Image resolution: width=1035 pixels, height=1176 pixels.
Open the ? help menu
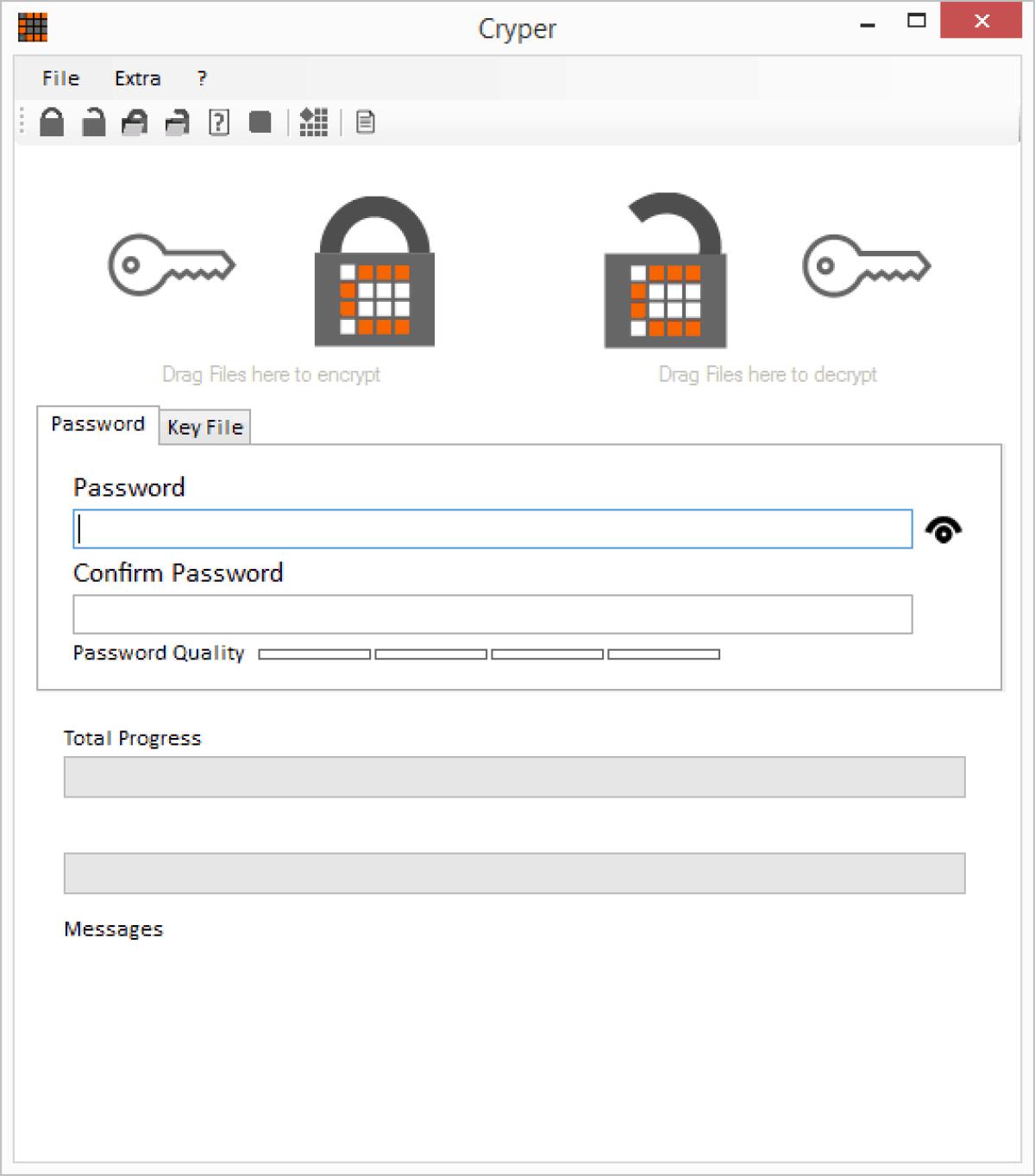pyautogui.click(x=202, y=78)
